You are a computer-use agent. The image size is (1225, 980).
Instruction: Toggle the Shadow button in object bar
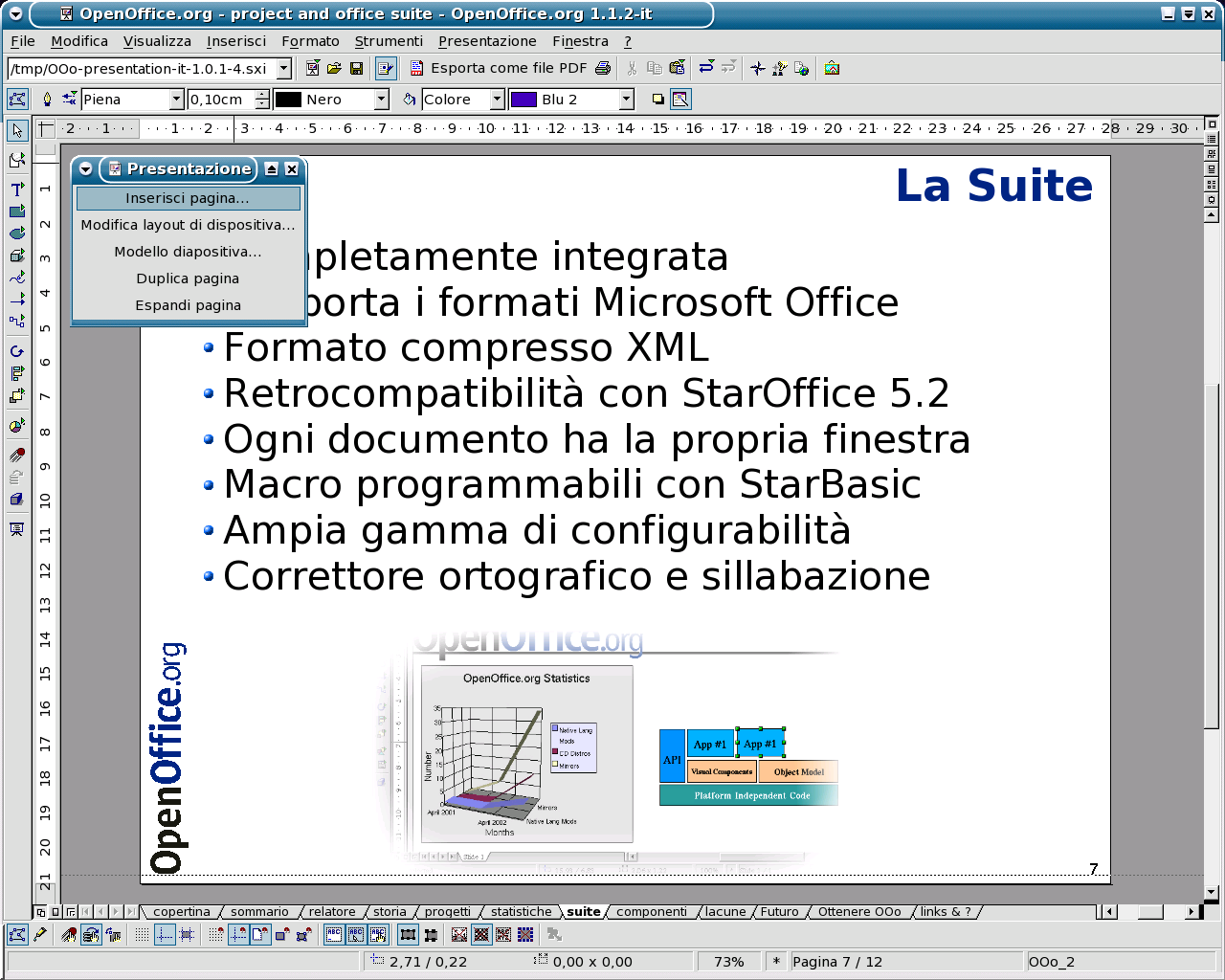657,100
